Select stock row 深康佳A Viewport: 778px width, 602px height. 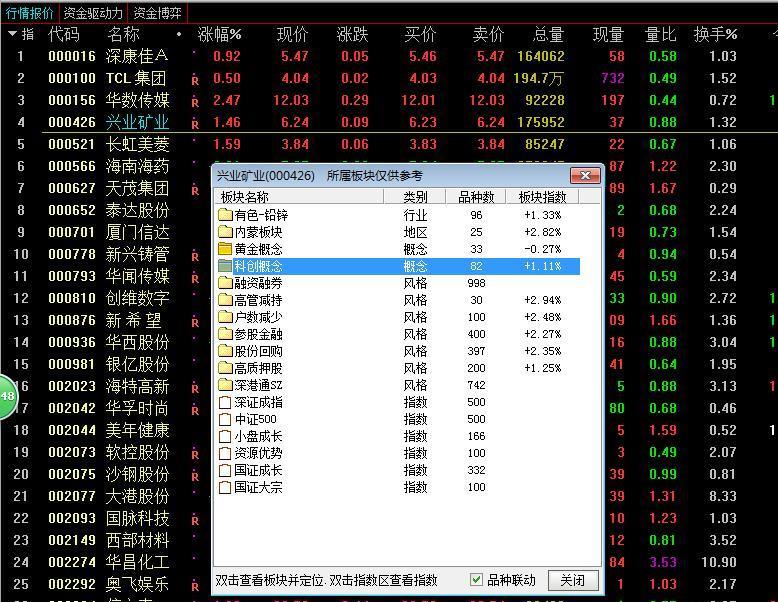pos(137,56)
